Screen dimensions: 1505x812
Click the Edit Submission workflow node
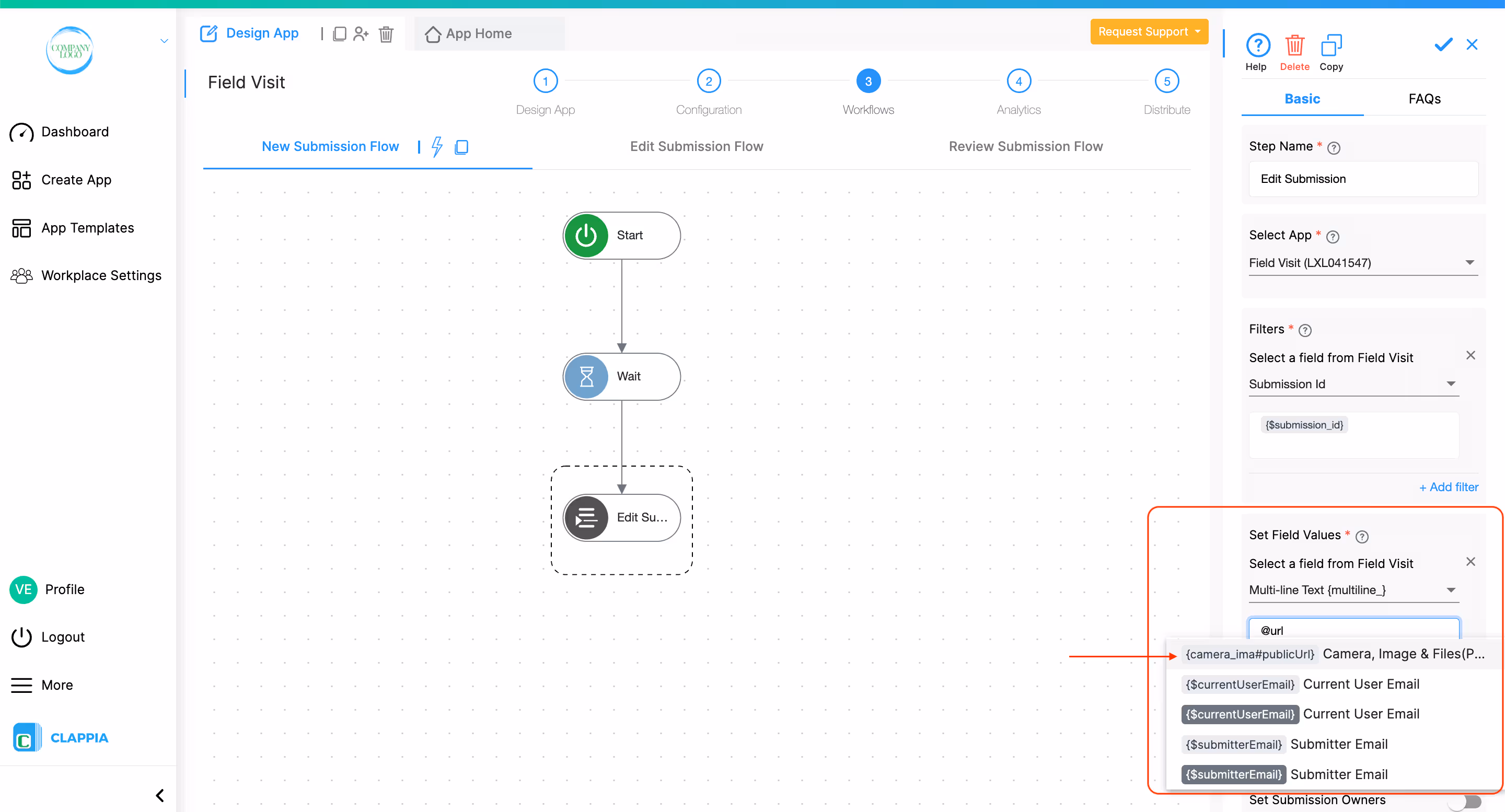tap(621, 517)
